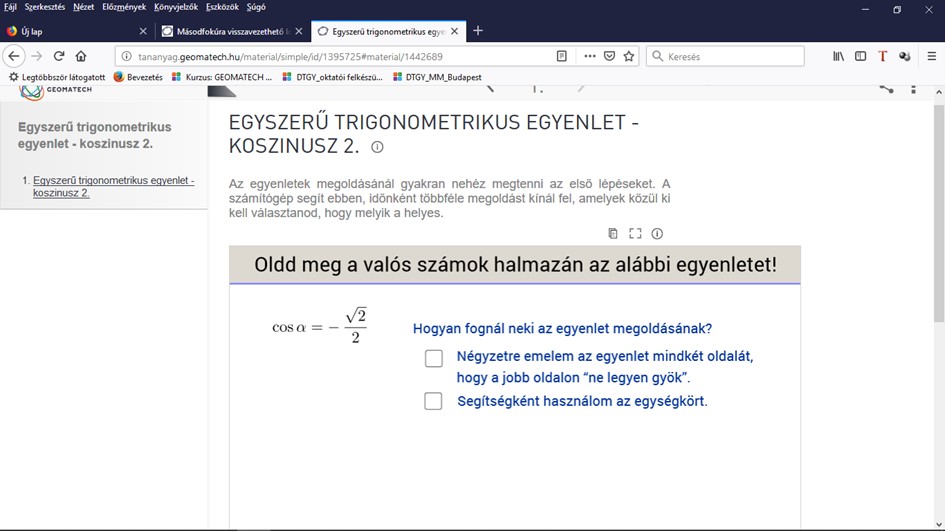945x531 pixels.
Task: Check 'Segítségként használom az egységkört'
Action: click(433, 401)
